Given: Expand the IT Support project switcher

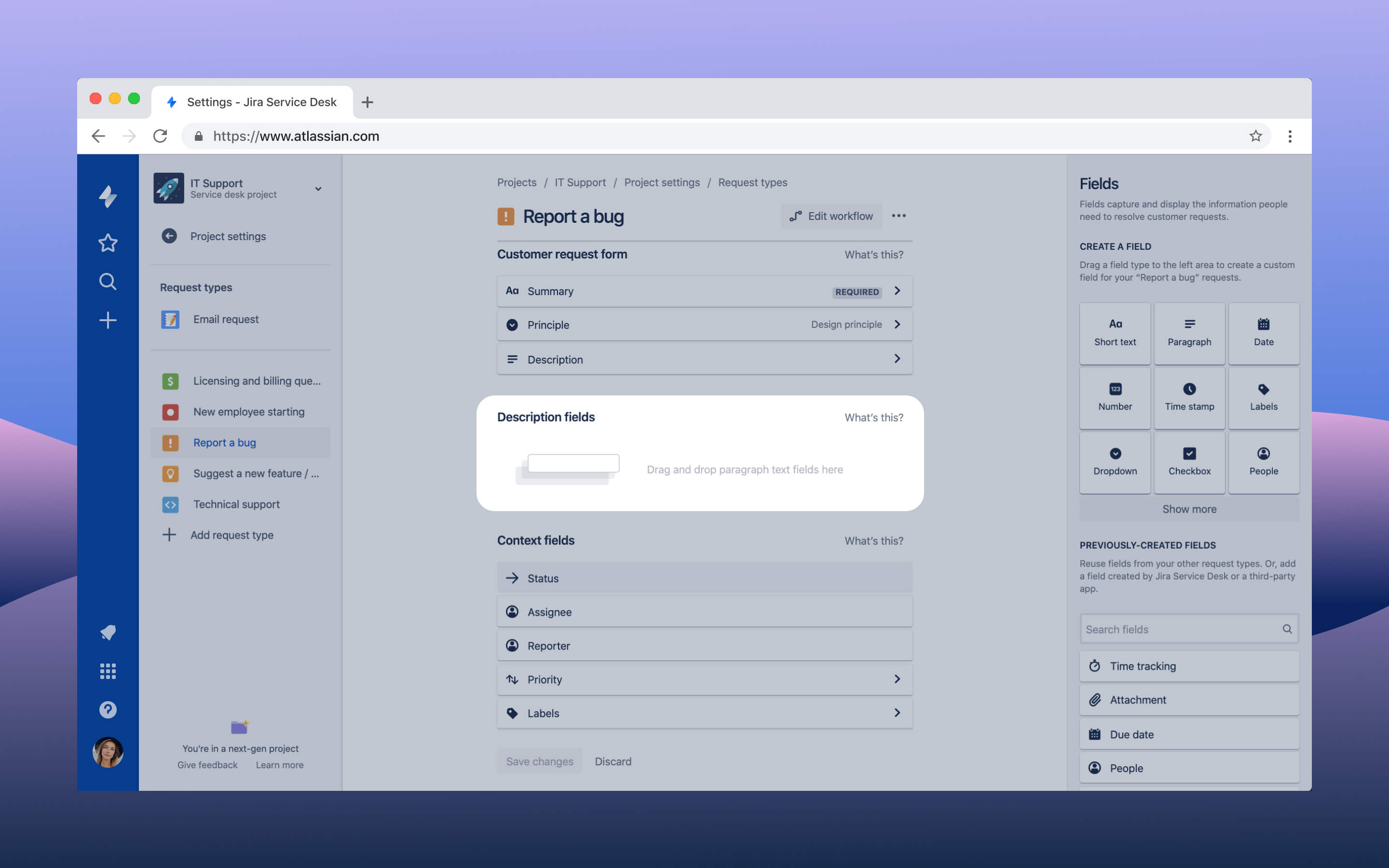Looking at the screenshot, I should (x=318, y=189).
